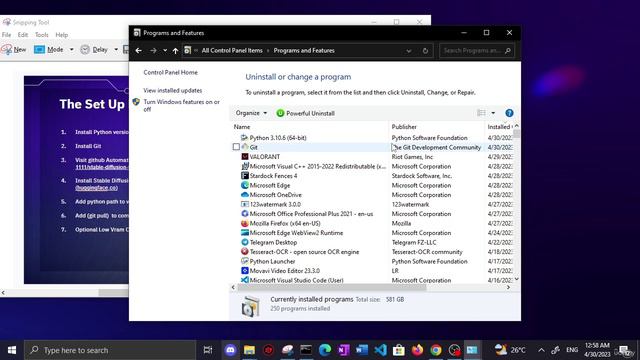Open Visual Studio Code from taskbar
The height and width of the screenshot is (360, 640).
point(380,350)
